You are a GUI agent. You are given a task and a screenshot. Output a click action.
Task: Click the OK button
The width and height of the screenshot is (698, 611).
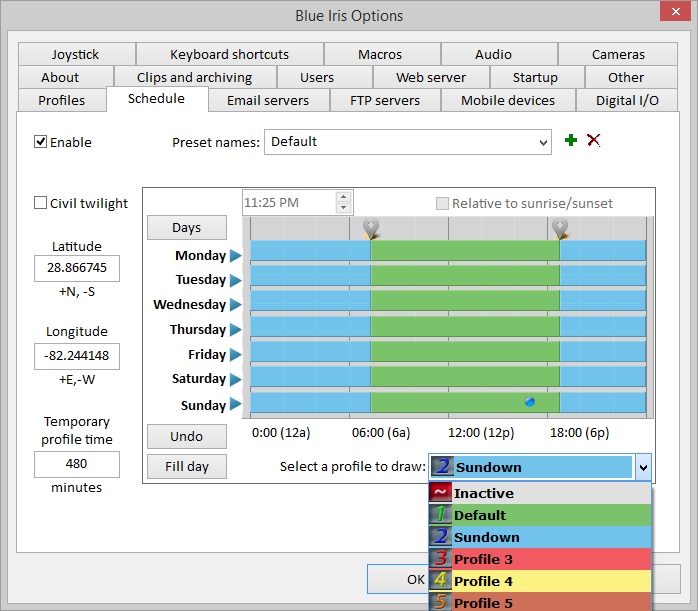pos(398,579)
